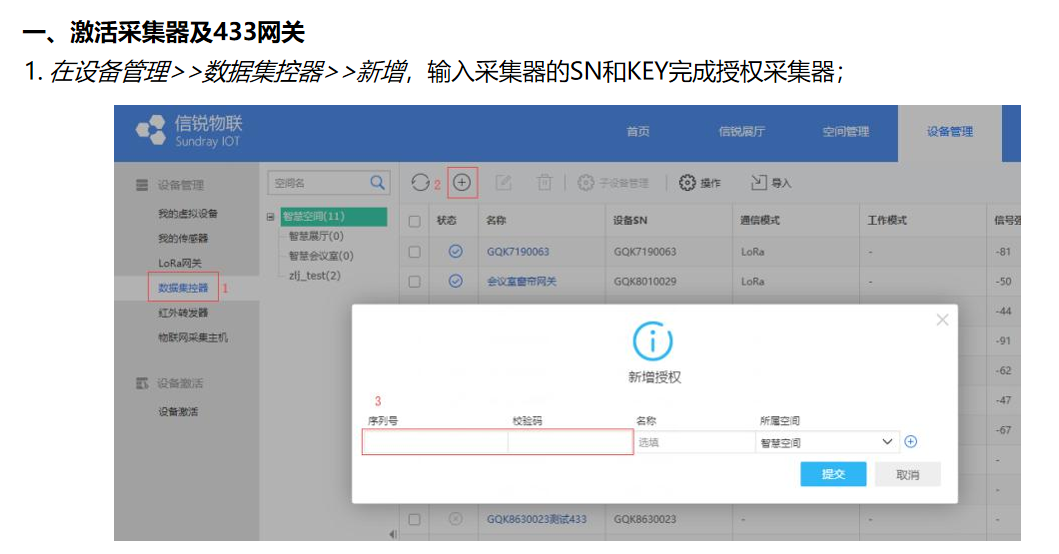
Task: Click the signal value -50
Action: pyautogui.click(x=1003, y=281)
